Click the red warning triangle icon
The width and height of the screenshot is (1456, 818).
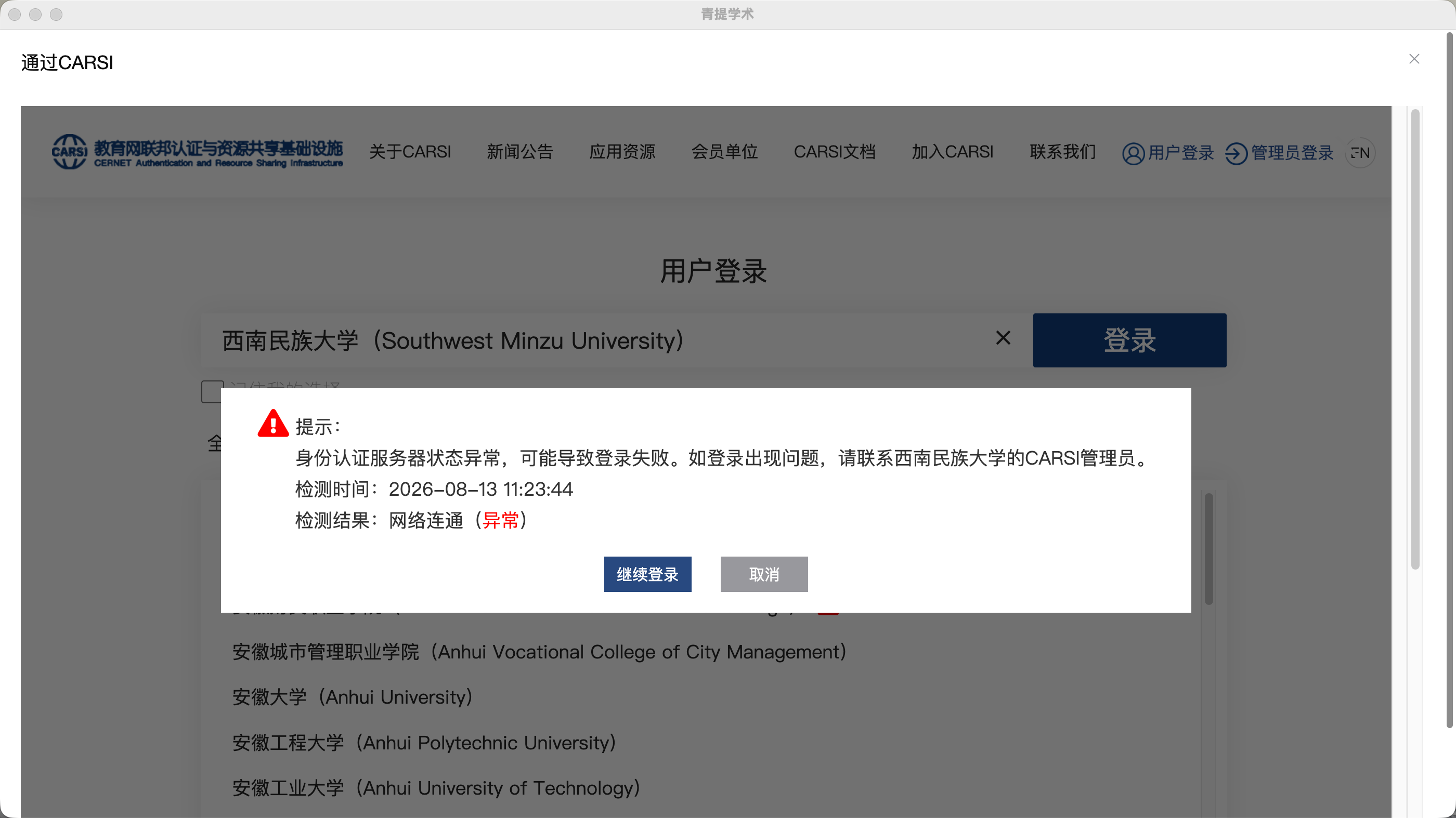[273, 424]
